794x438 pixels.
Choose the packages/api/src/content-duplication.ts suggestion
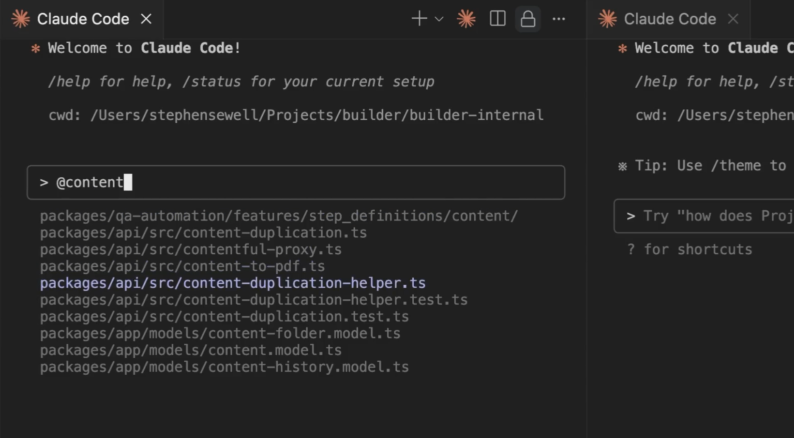tap(203, 232)
